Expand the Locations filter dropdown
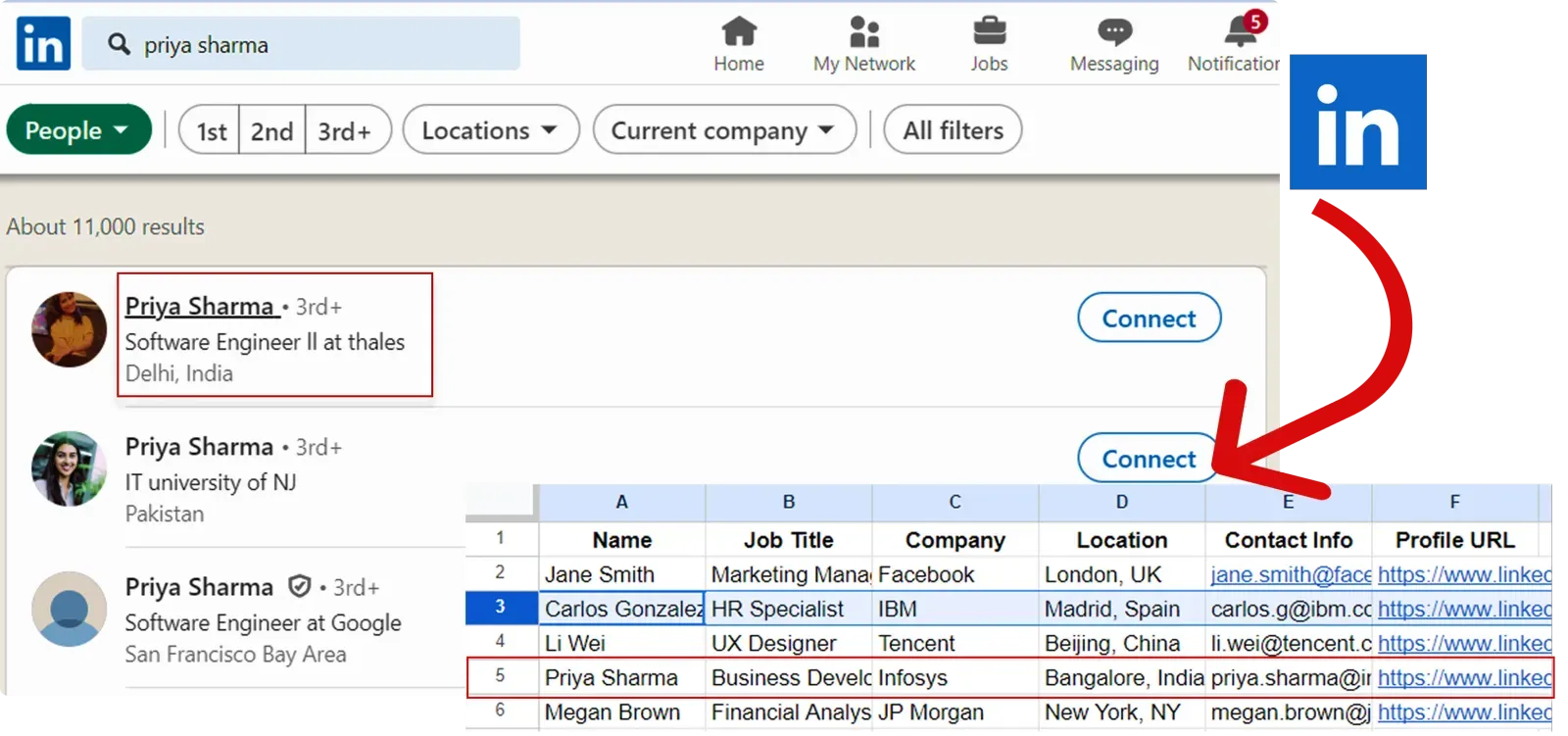Viewport: 1568px width, 736px height. point(491,129)
